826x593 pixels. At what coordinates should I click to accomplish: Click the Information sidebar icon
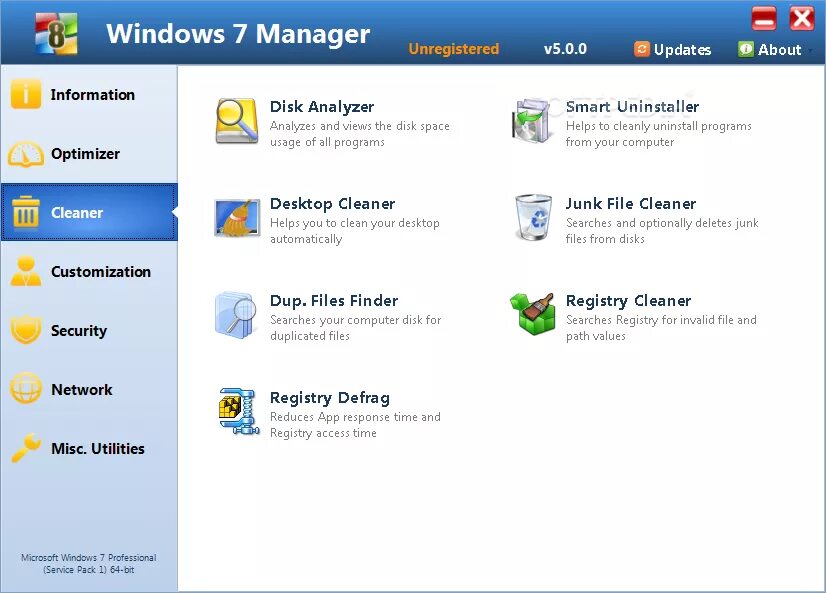click(25, 94)
